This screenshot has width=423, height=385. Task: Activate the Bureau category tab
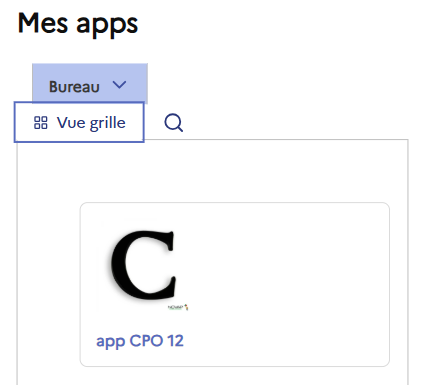pyautogui.click(x=90, y=83)
